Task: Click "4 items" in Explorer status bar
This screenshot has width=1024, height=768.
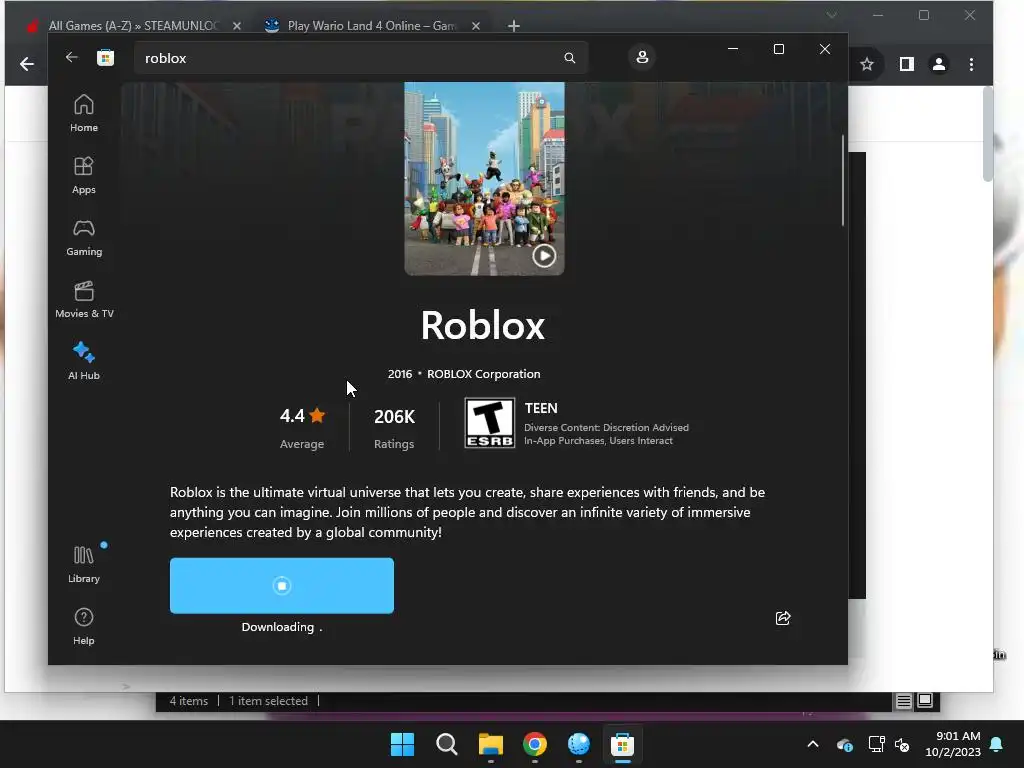Action: click(x=189, y=701)
